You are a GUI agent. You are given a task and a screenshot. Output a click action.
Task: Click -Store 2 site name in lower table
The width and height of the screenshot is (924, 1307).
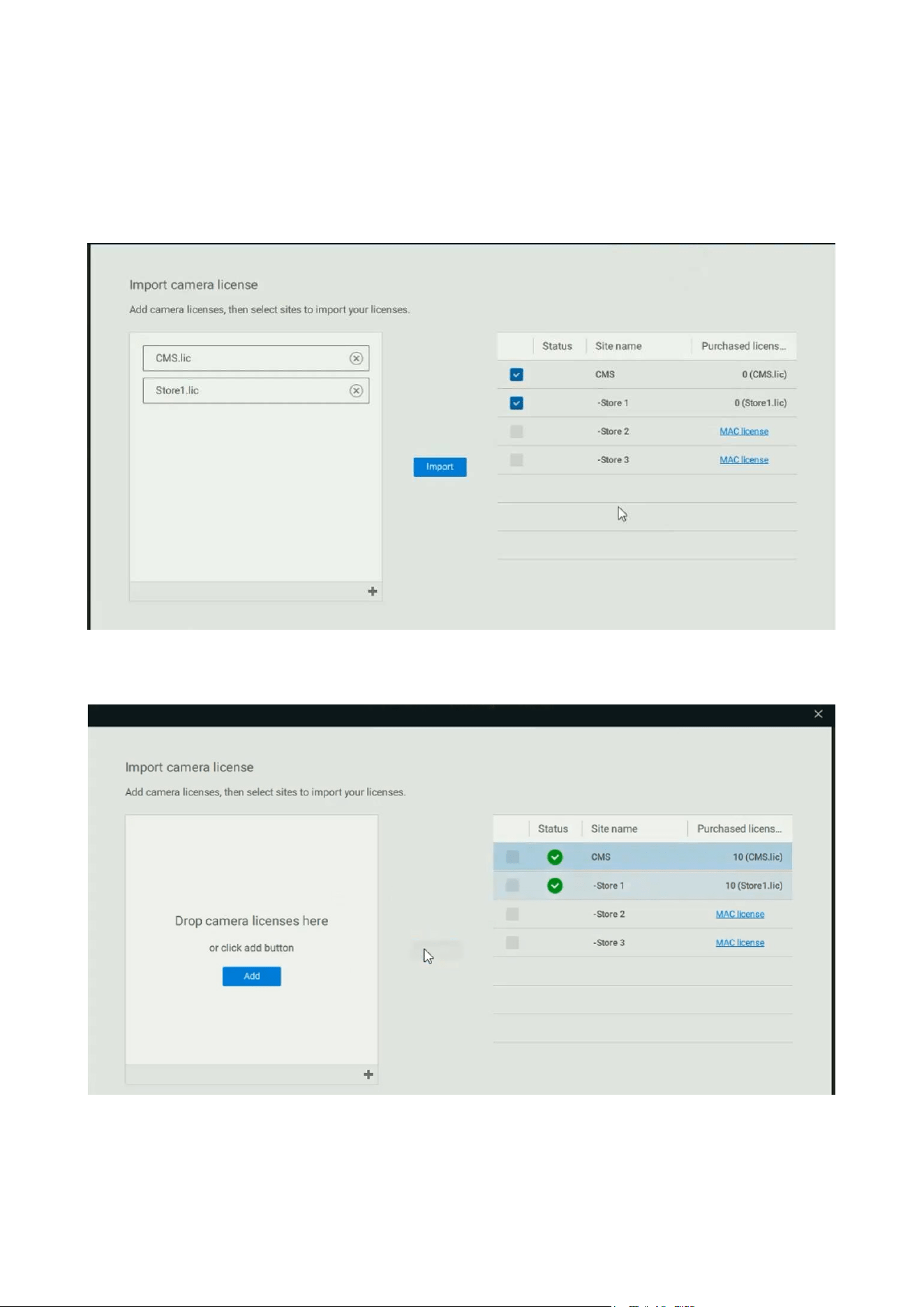click(x=609, y=914)
